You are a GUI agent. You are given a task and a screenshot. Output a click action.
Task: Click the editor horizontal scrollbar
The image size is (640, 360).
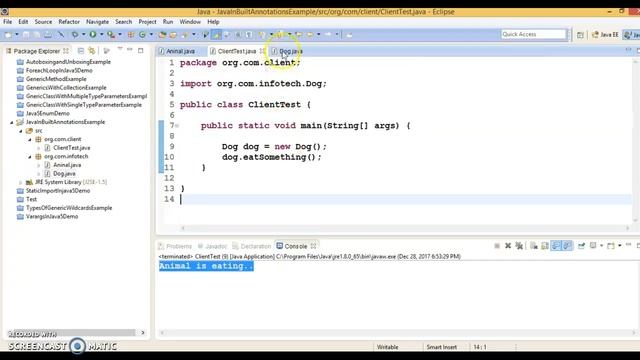point(405,228)
